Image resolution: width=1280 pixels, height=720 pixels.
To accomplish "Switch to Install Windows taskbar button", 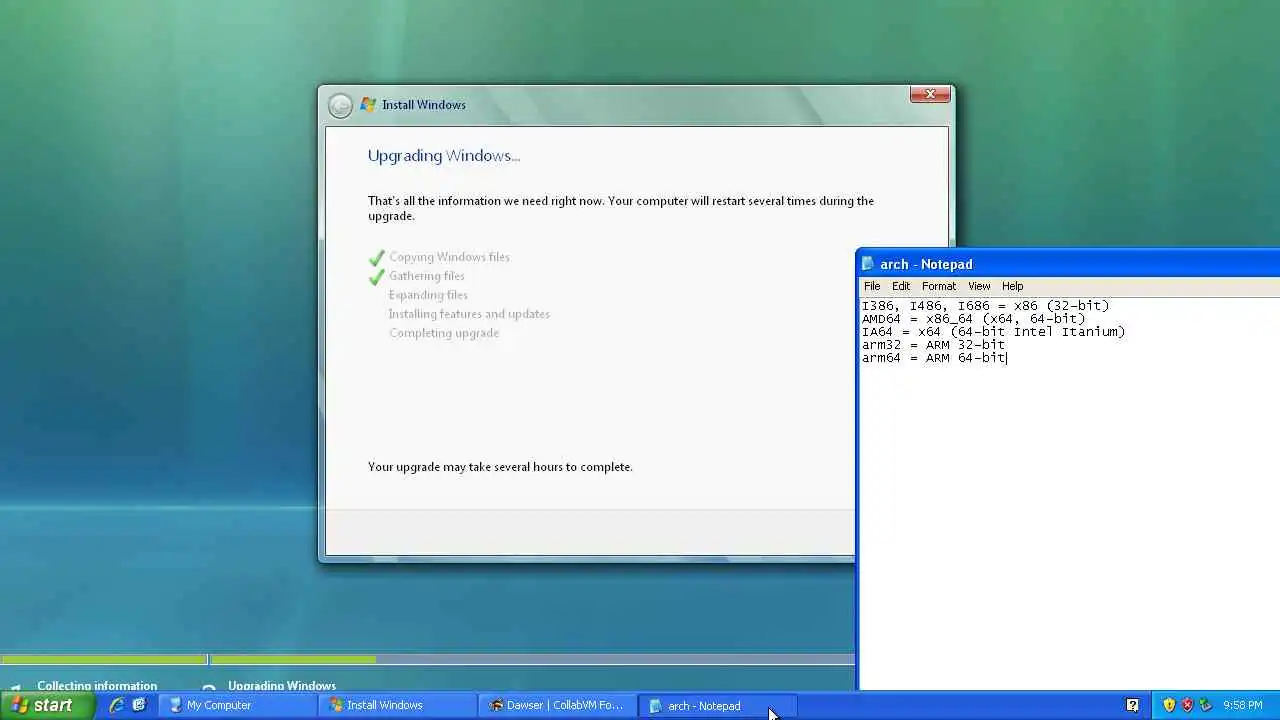I will click(397, 705).
